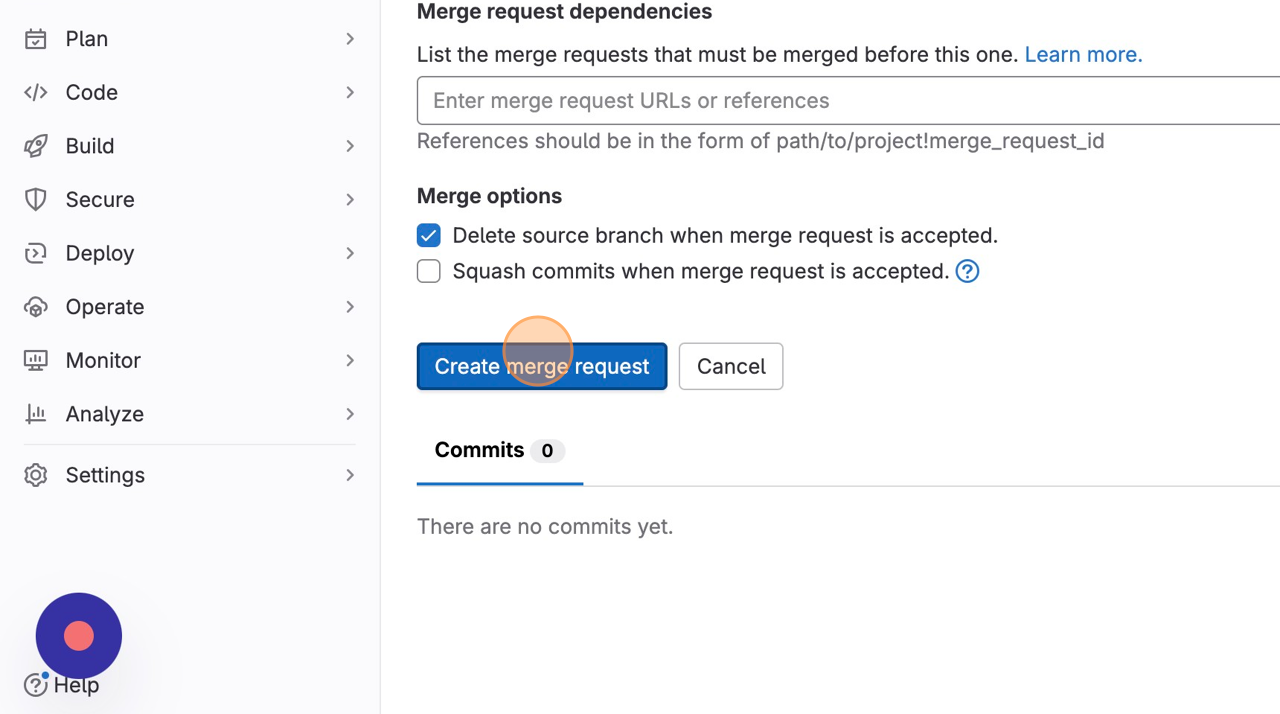Open the Secure sidebar section
1280x714 pixels.
(x=190, y=200)
